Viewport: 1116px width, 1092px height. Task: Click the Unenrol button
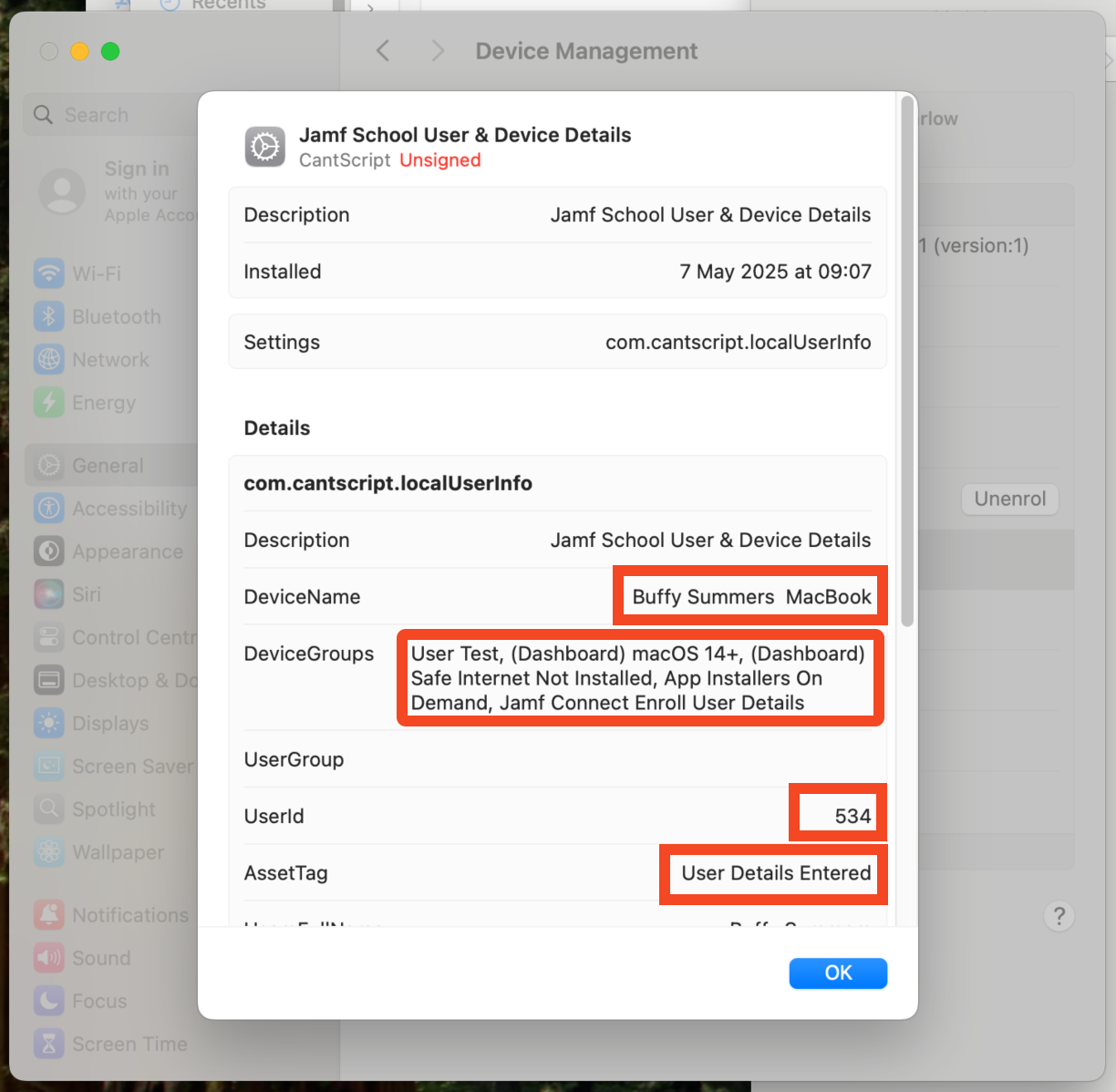[x=1009, y=499]
